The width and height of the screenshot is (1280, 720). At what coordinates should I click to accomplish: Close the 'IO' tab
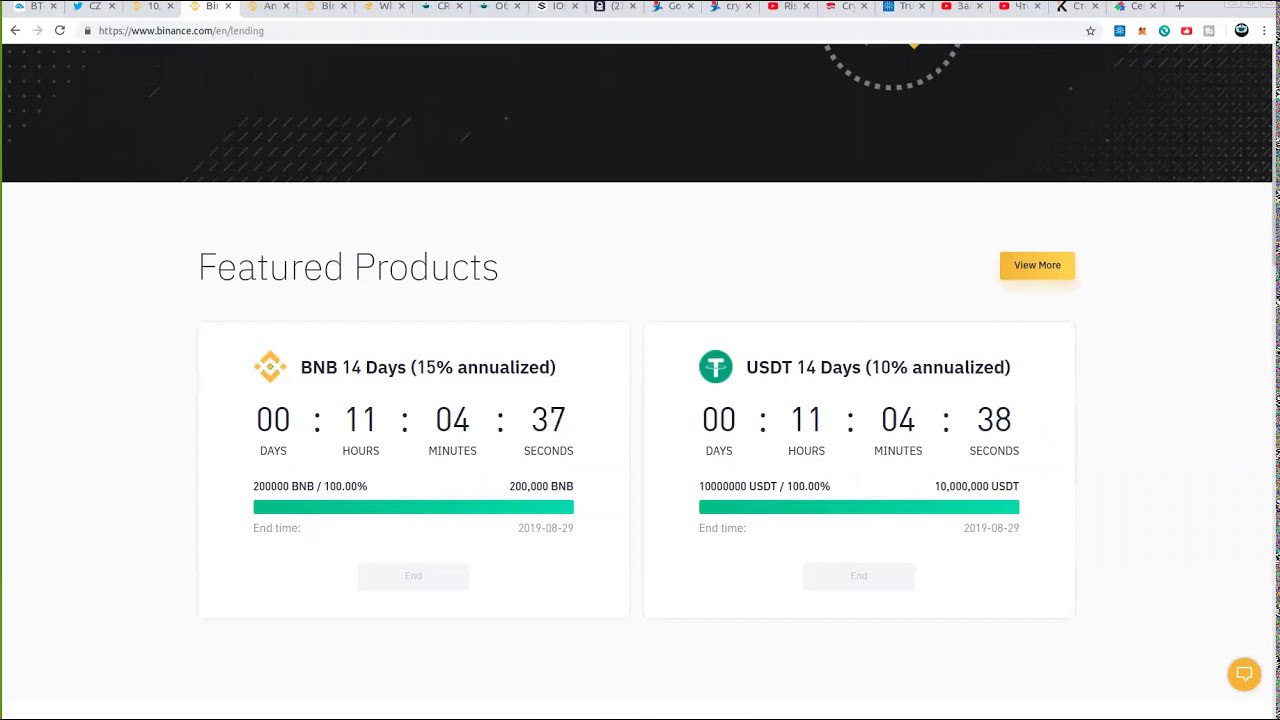[575, 6]
